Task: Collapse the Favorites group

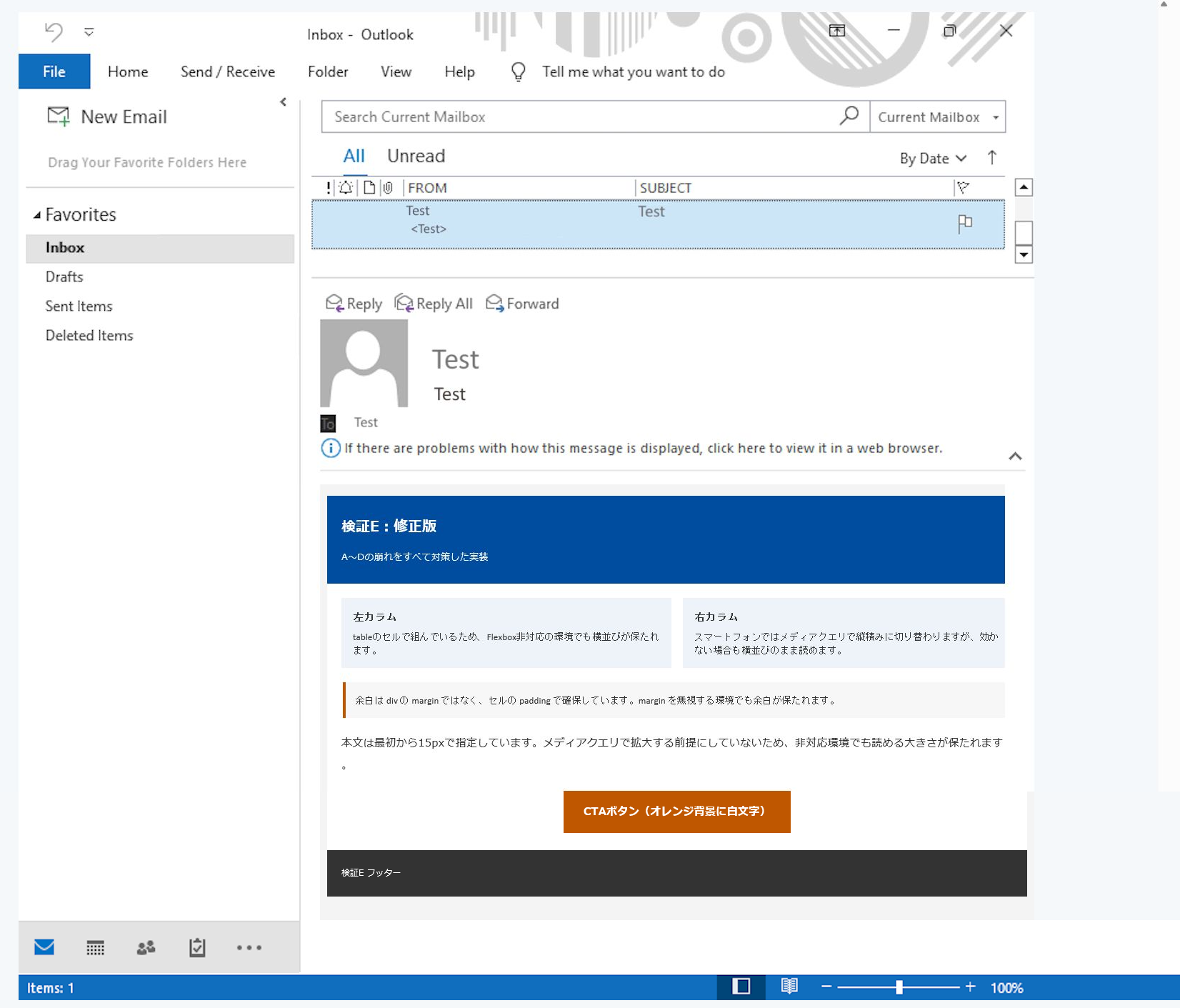Action: coord(37,215)
